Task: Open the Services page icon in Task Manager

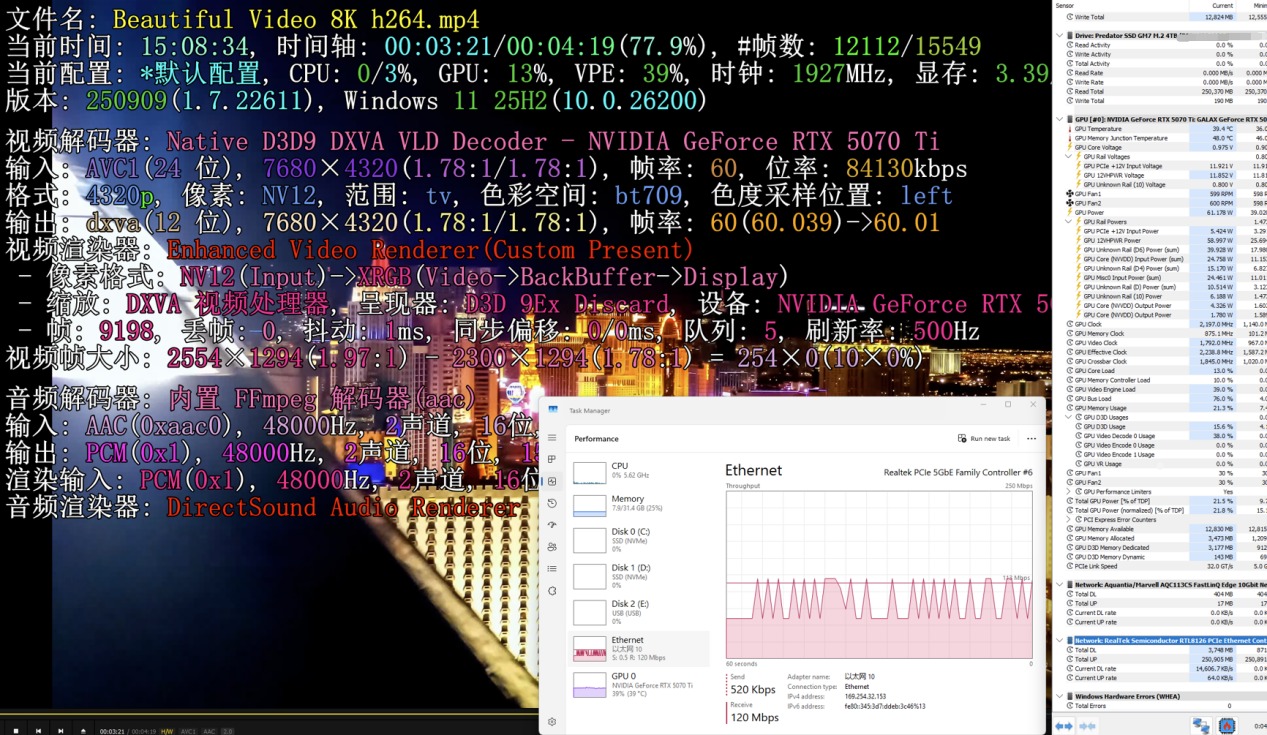Action: coord(552,591)
